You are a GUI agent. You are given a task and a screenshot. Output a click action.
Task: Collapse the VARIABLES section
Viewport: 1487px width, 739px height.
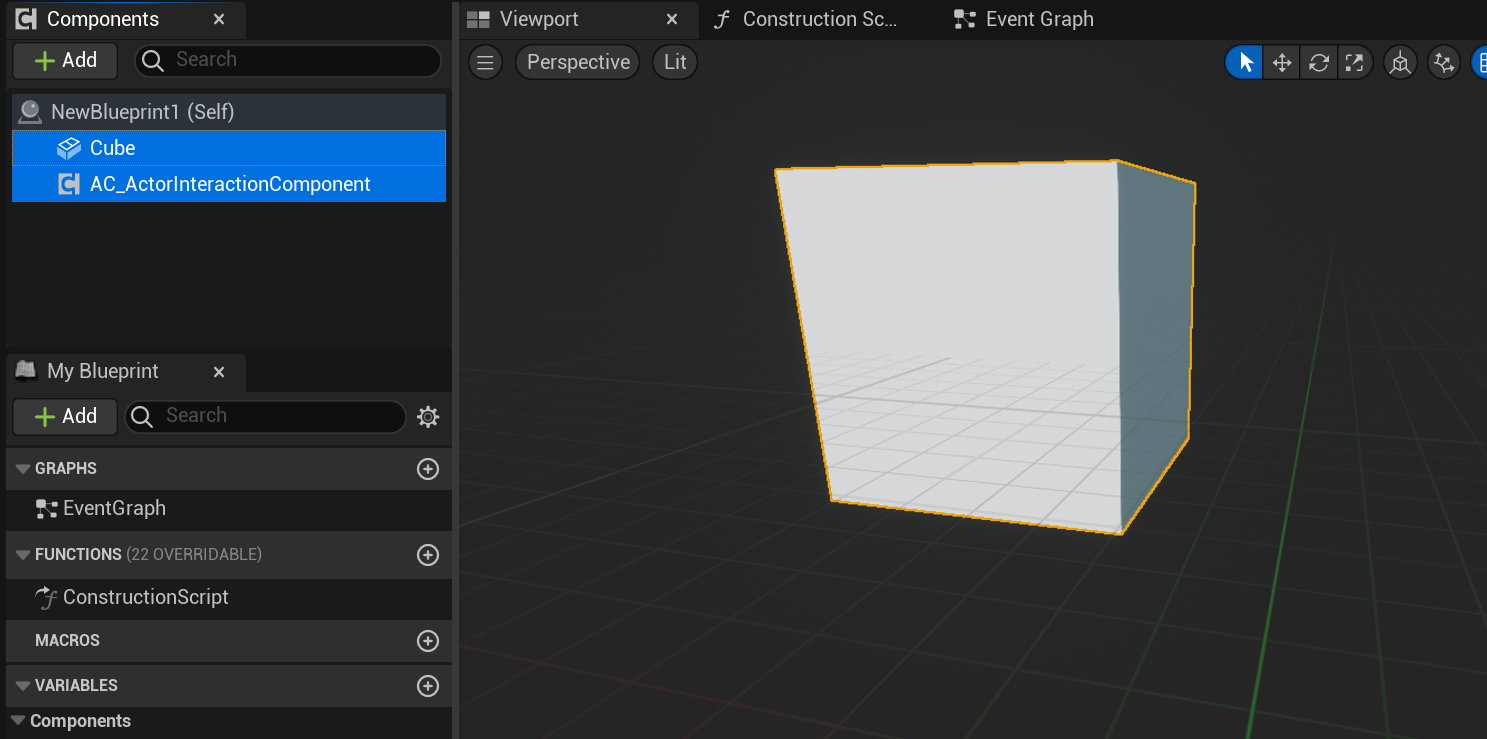(22, 686)
